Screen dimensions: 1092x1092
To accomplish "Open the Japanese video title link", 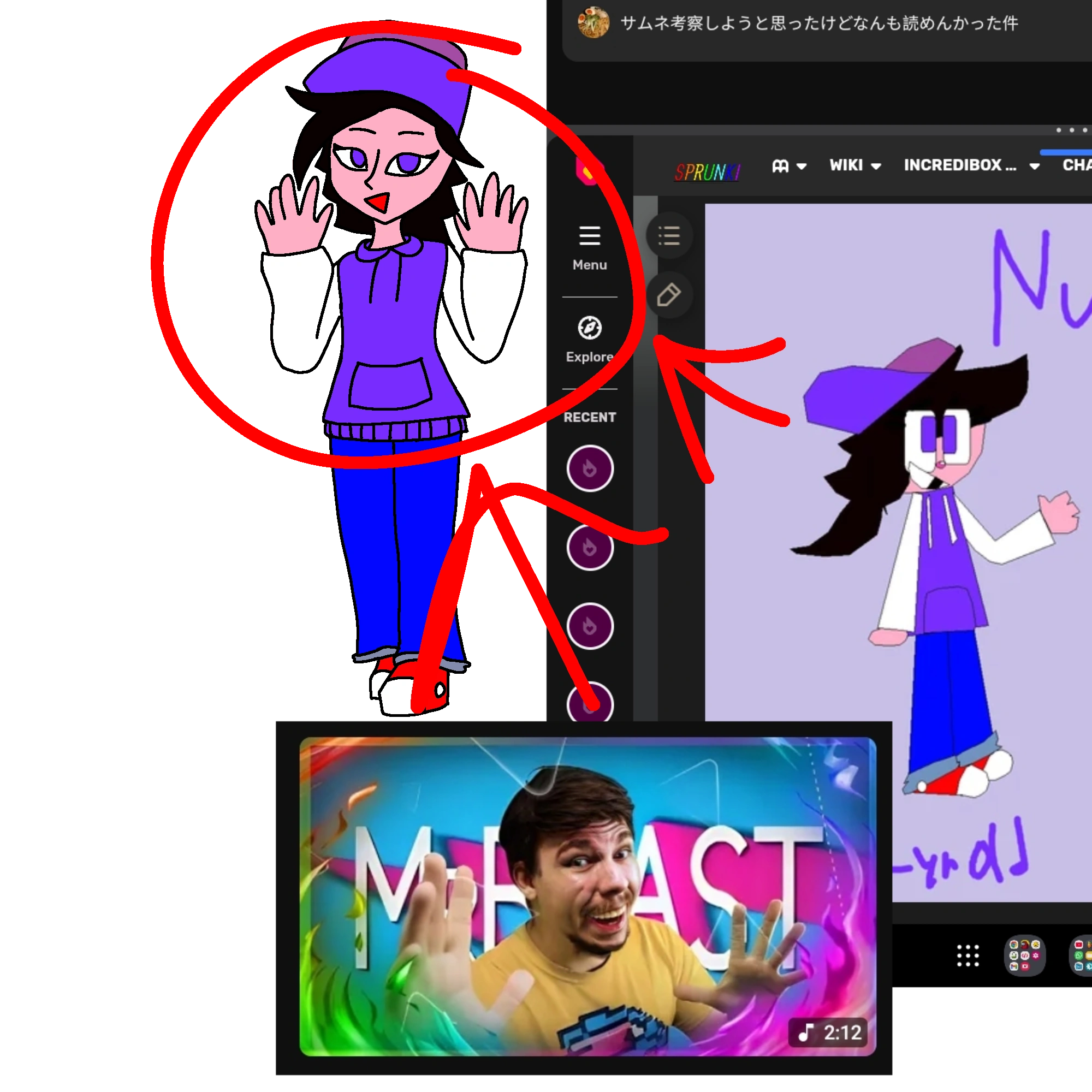I will point(819,23).
